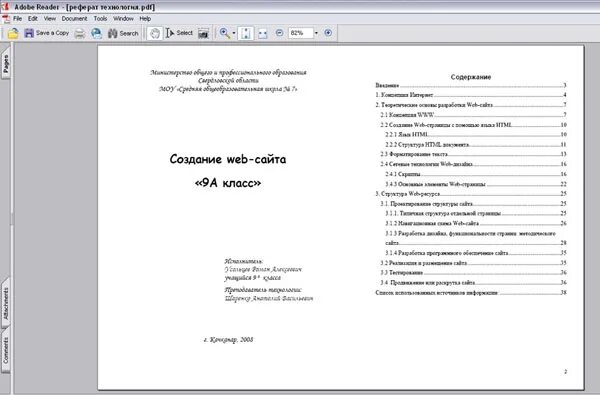
Task: Click Save a Copy toolbar button
Action: [x=47, y=33]
